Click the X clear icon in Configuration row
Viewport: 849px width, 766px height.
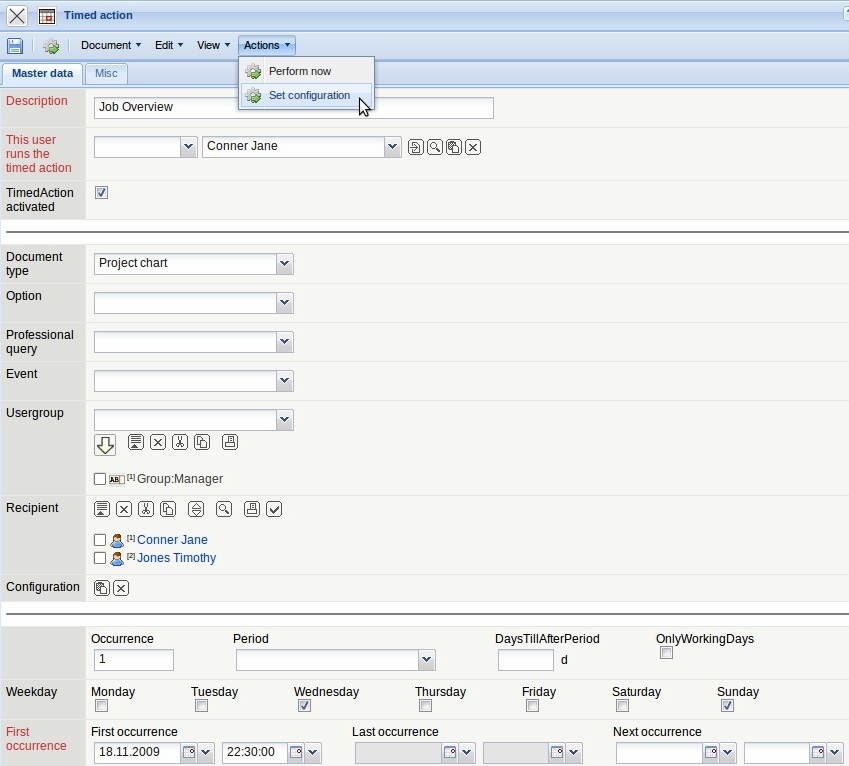click(x=121, y=588)
